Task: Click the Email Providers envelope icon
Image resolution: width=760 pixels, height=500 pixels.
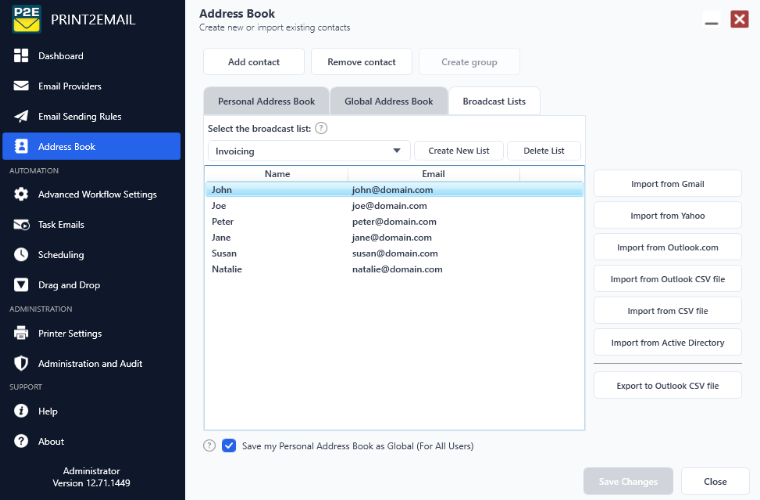Action: point(21,86)
